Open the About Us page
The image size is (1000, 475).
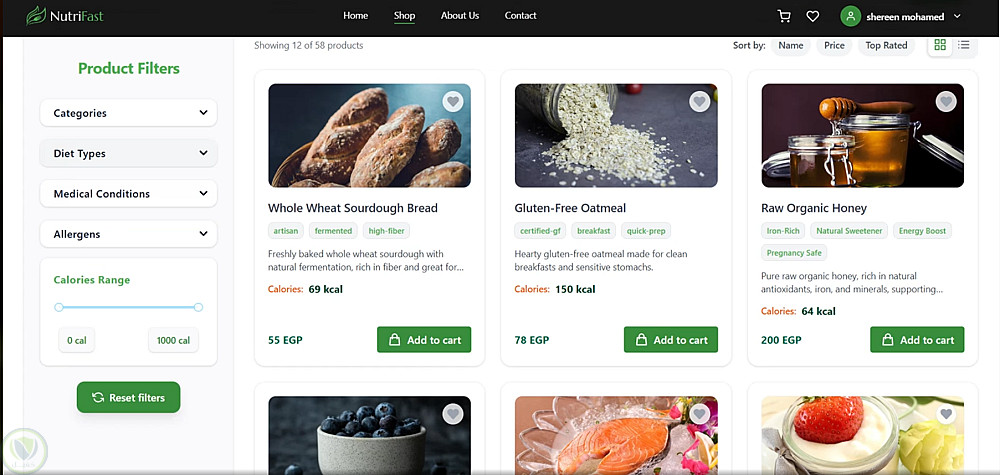pos(460,16)
